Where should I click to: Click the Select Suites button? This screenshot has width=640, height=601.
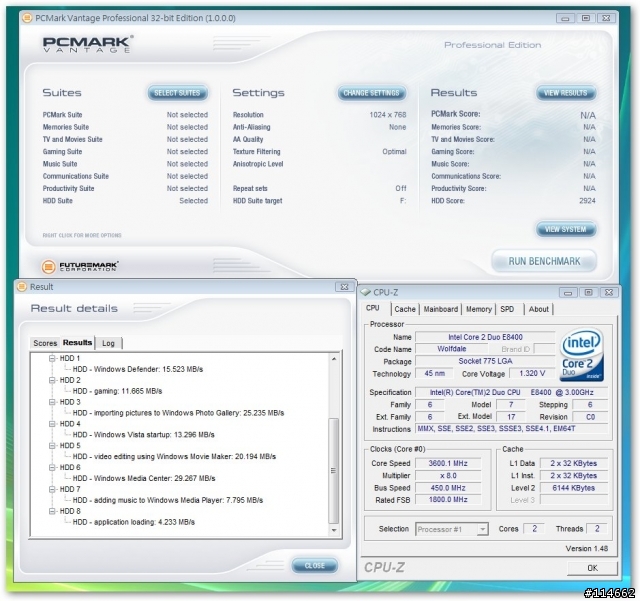177,93
